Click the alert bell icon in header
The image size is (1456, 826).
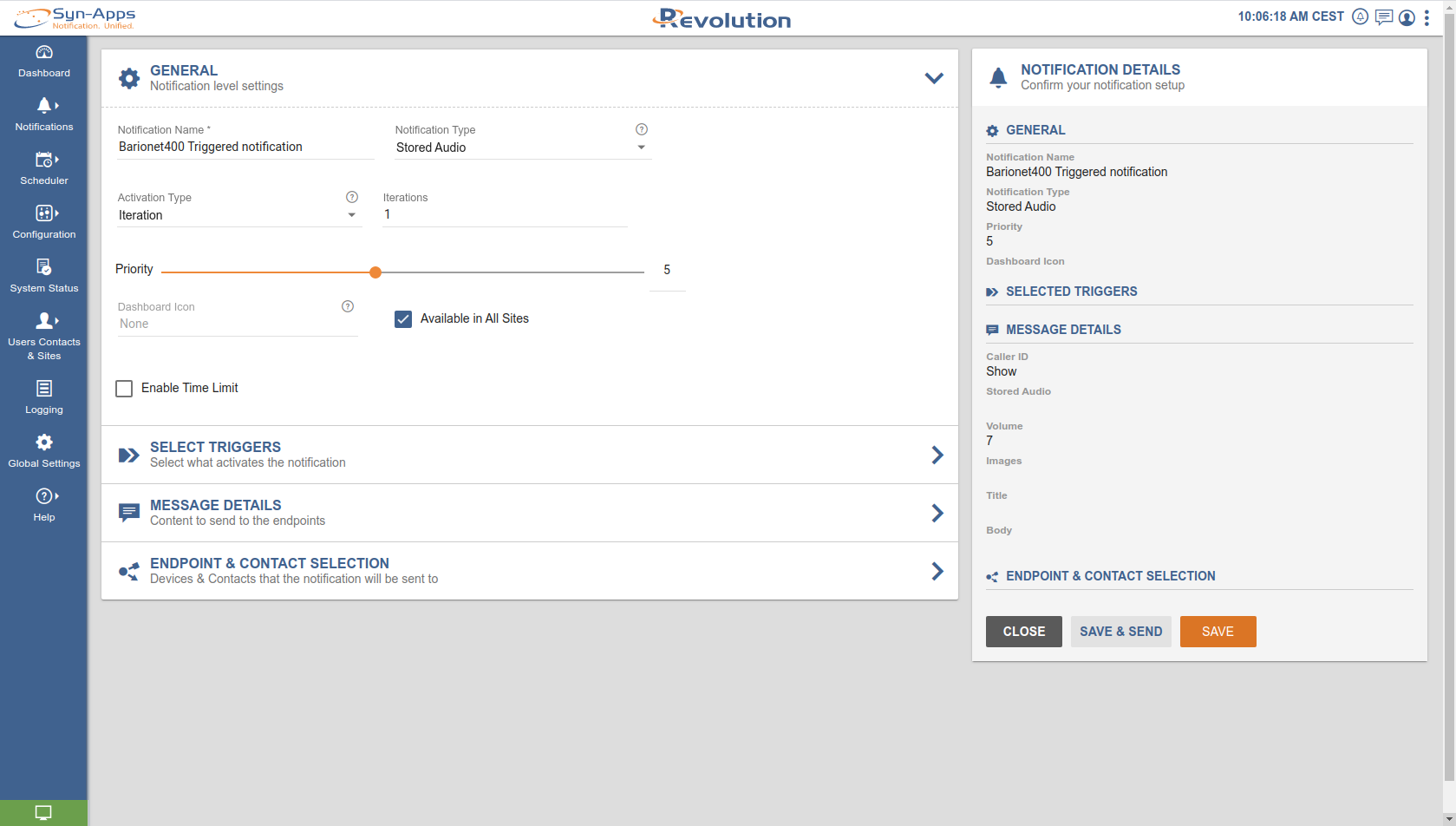pos(1360,17)
